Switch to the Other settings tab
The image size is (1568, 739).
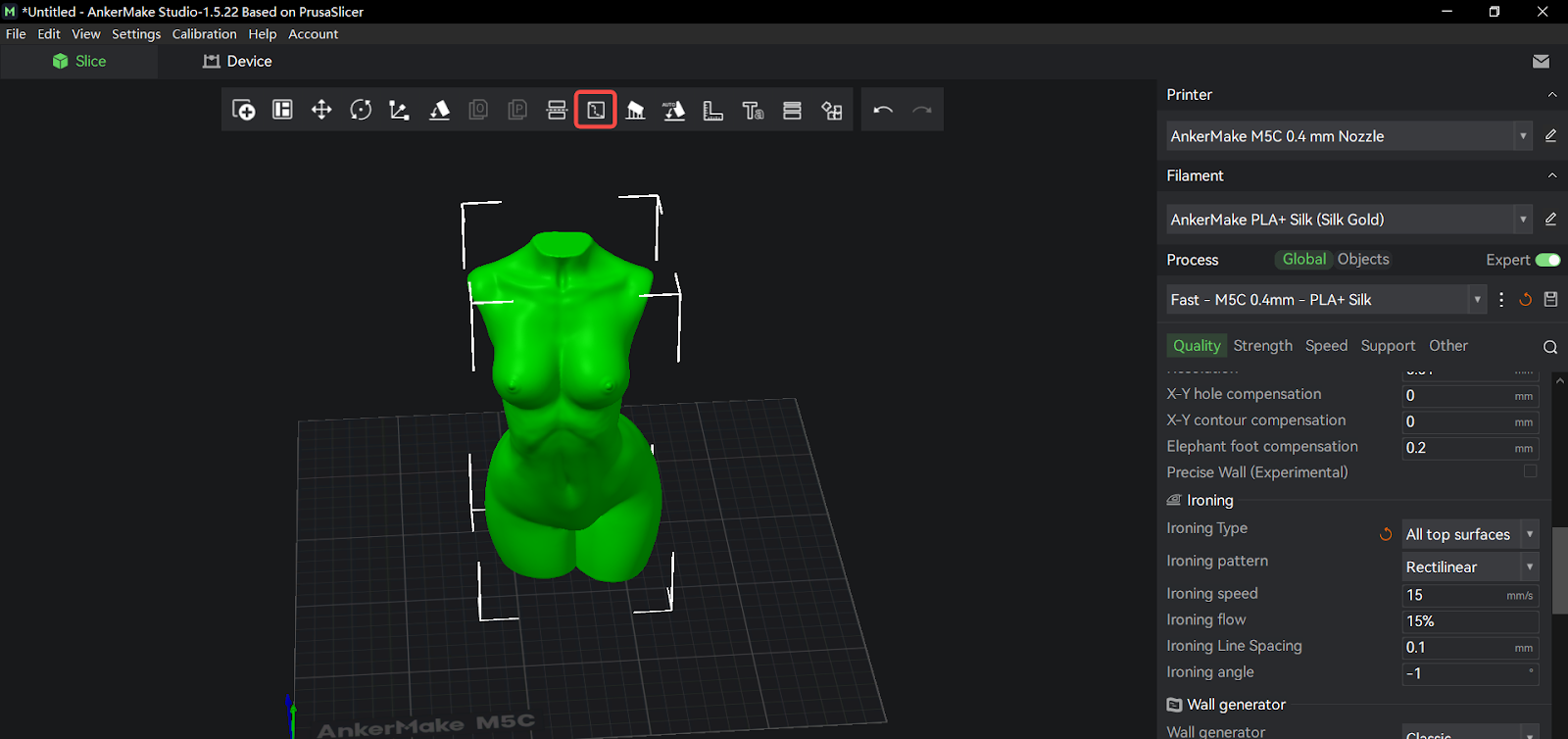(1447, 345)
